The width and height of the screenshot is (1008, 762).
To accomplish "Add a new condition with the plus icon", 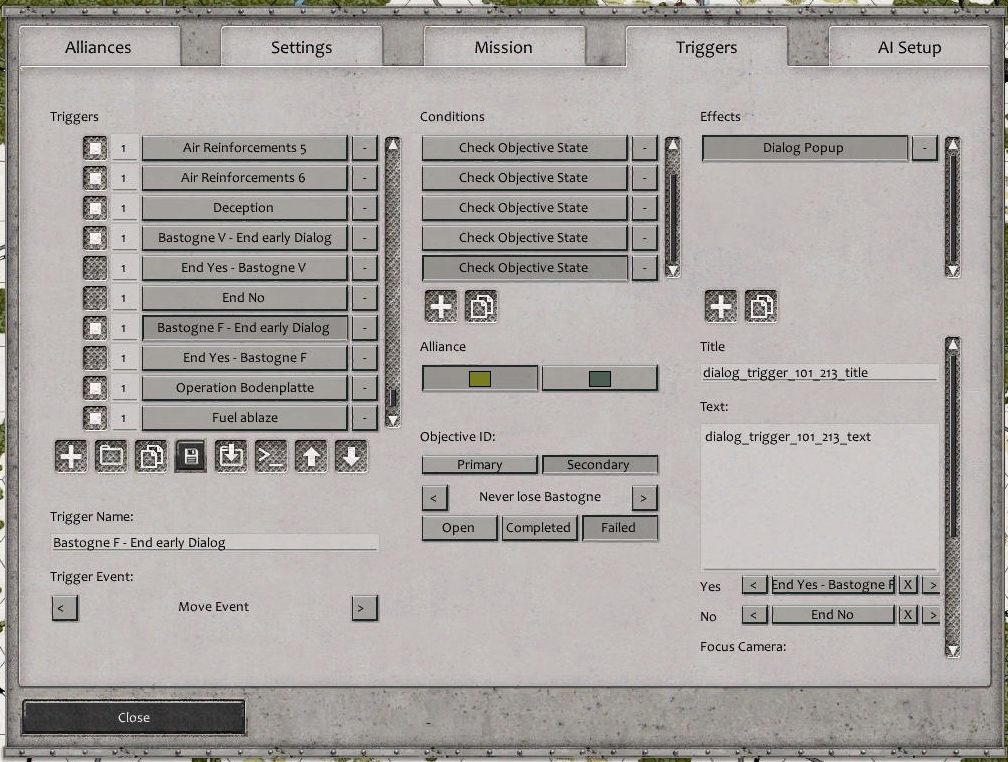I will 441,306.
